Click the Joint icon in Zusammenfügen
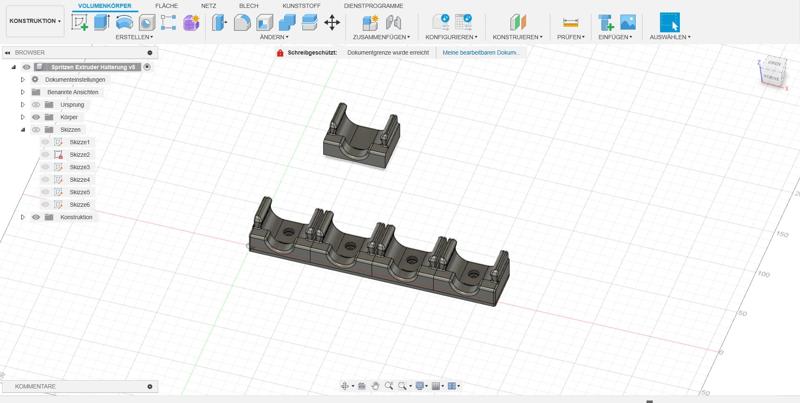 click(x=393, y=22)
